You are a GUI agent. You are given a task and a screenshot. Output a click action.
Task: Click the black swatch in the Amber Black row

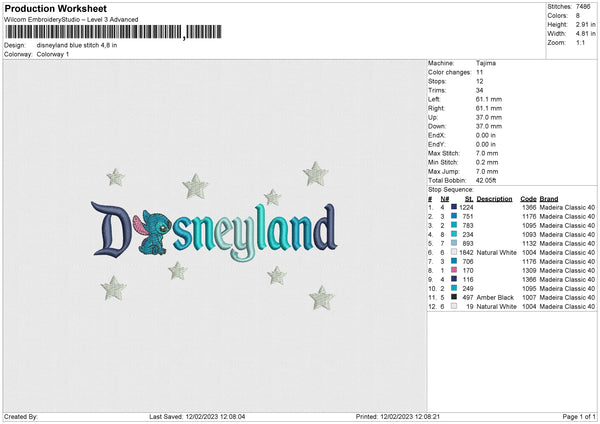click(454, 297)
